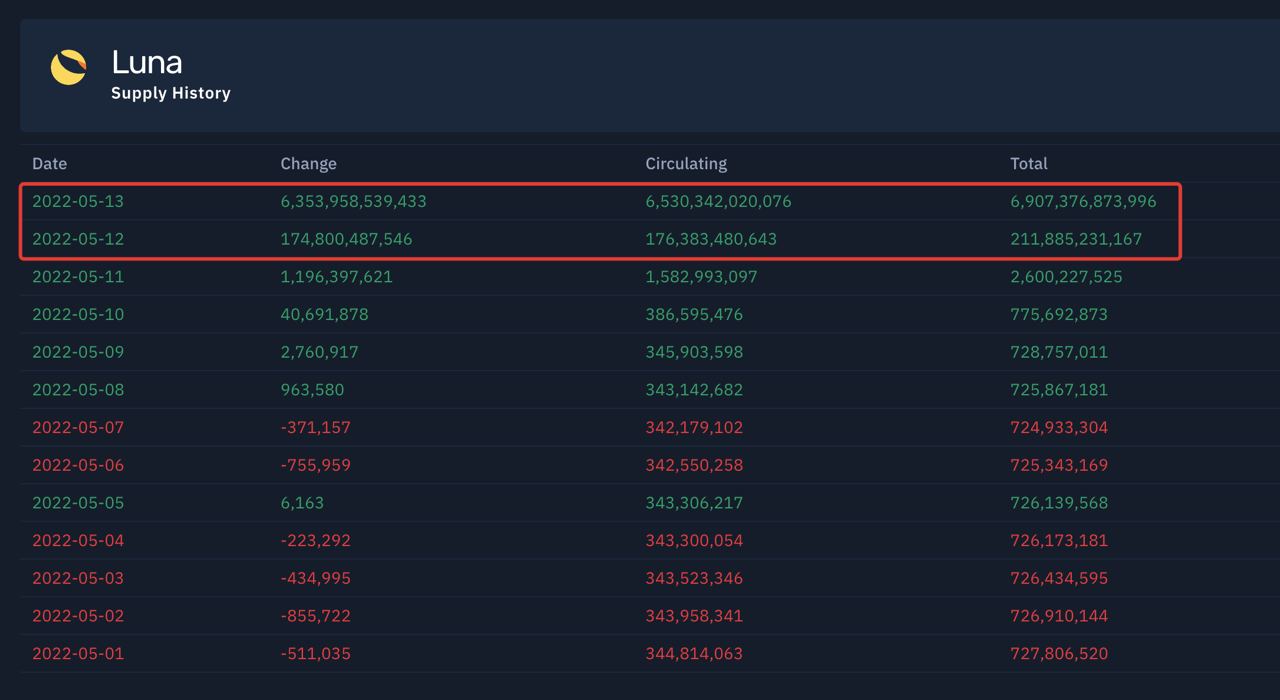The height and width of the screenshot is (700, 1280).
Task: Click the Total column header
Action: coord(1029,163)
